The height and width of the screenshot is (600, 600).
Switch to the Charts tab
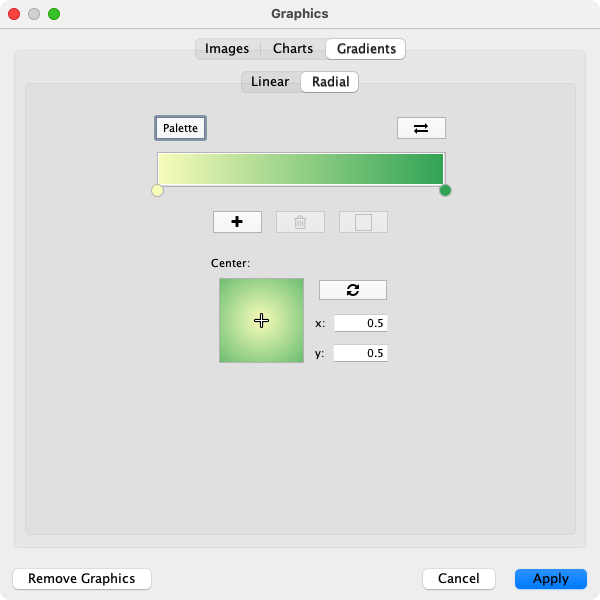[293, 48]
